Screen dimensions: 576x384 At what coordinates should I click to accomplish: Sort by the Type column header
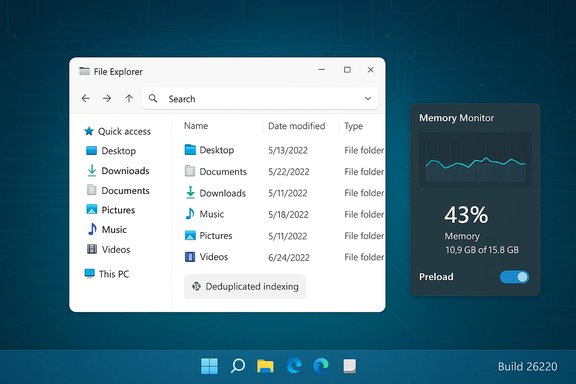pyautogui.click(x=353, y=126)
